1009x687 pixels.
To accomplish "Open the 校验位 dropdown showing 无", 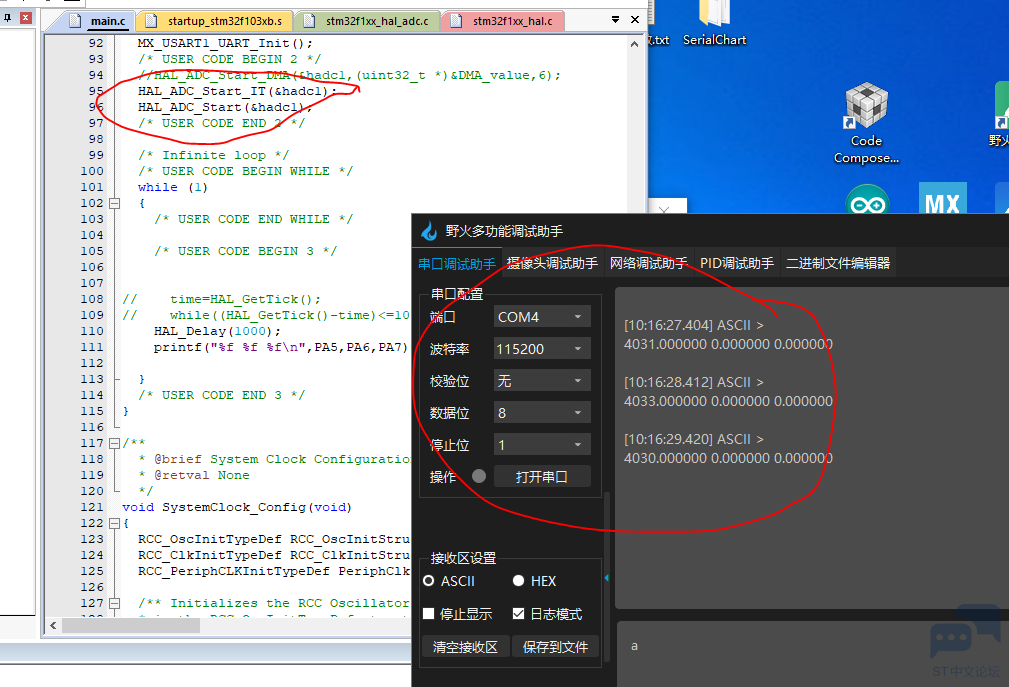I will [x=542, y=381].
